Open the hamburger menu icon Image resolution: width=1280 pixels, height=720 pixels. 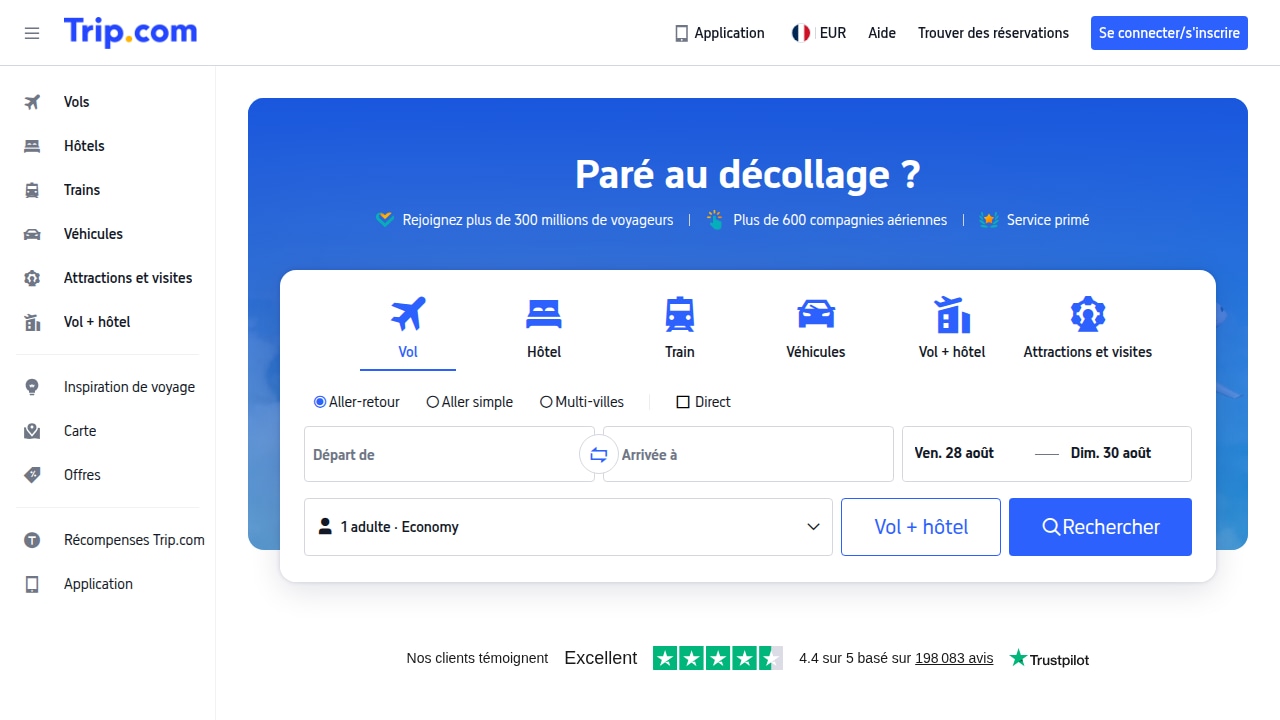pyautogui.click(x=32, y=33)
